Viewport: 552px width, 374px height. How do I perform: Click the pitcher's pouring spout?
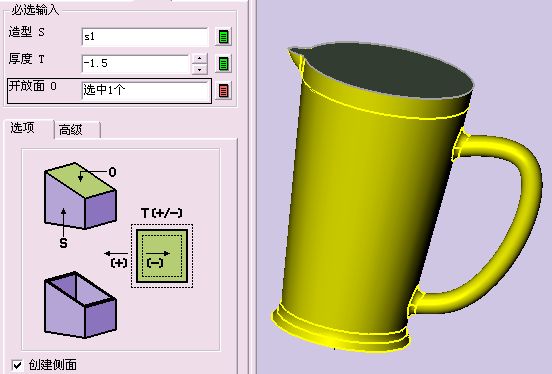tap(295, 56)
